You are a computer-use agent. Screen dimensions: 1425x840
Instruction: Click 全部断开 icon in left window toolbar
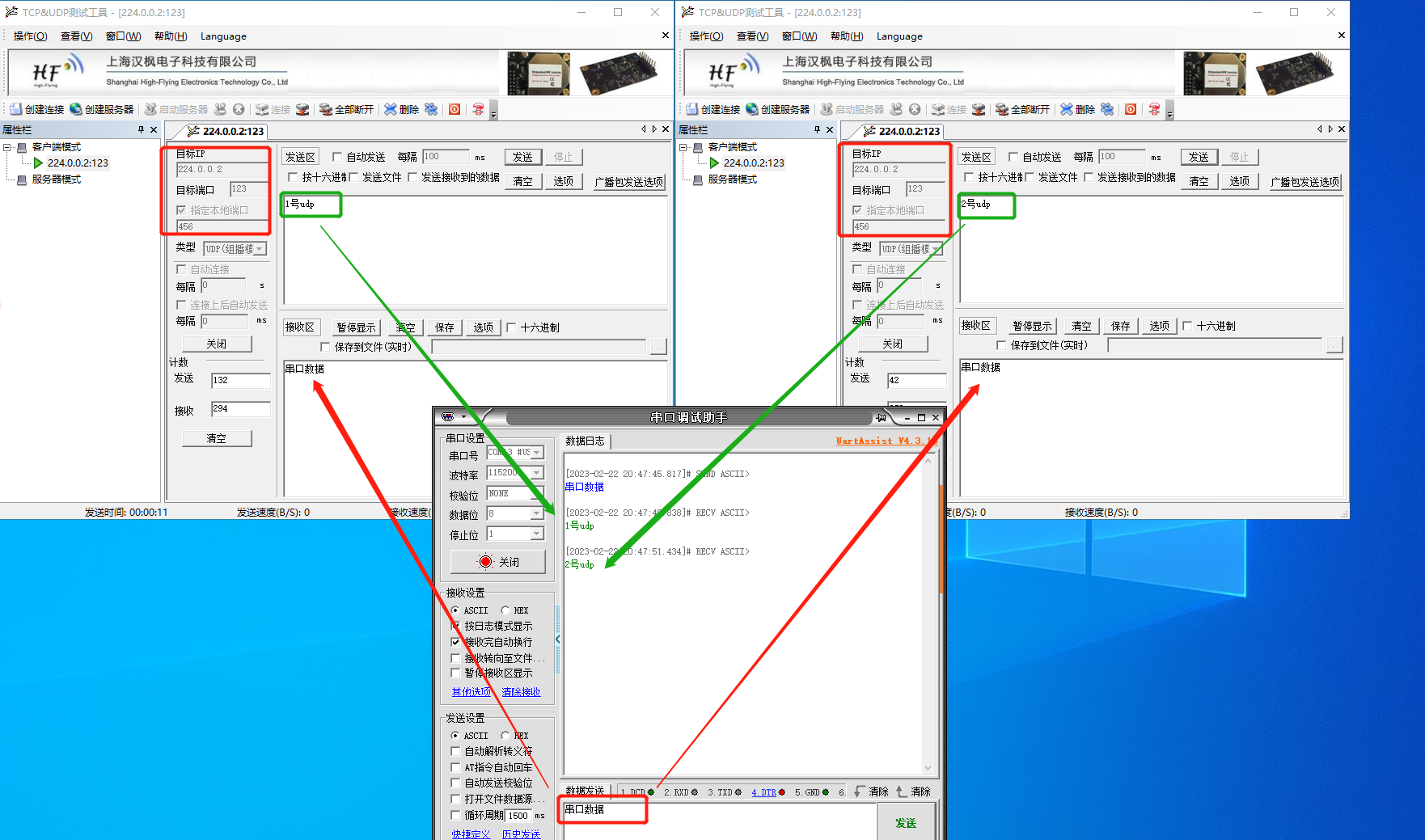[x=326, y=109]
